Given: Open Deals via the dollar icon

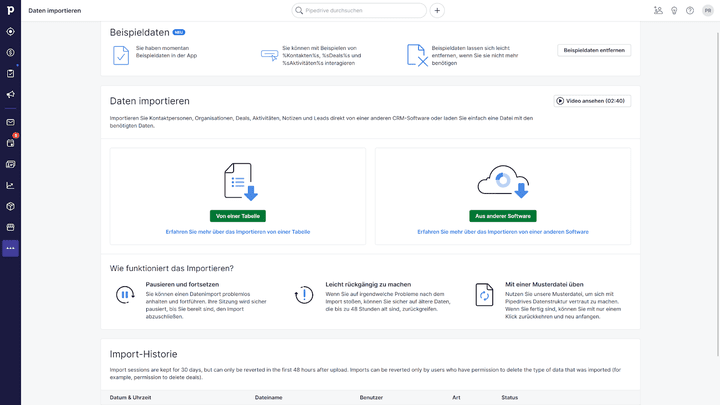Looking at the screenshot, I should (10, 52).
